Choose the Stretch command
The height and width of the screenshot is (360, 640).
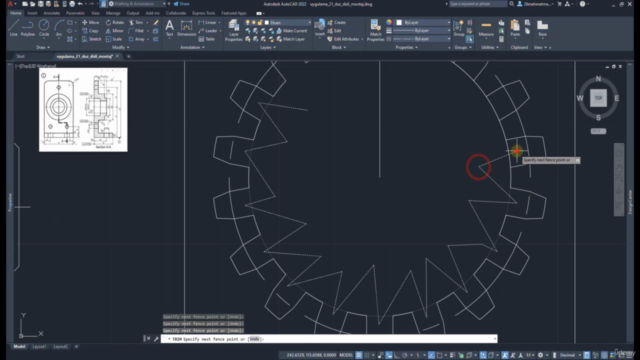point(91,39)
